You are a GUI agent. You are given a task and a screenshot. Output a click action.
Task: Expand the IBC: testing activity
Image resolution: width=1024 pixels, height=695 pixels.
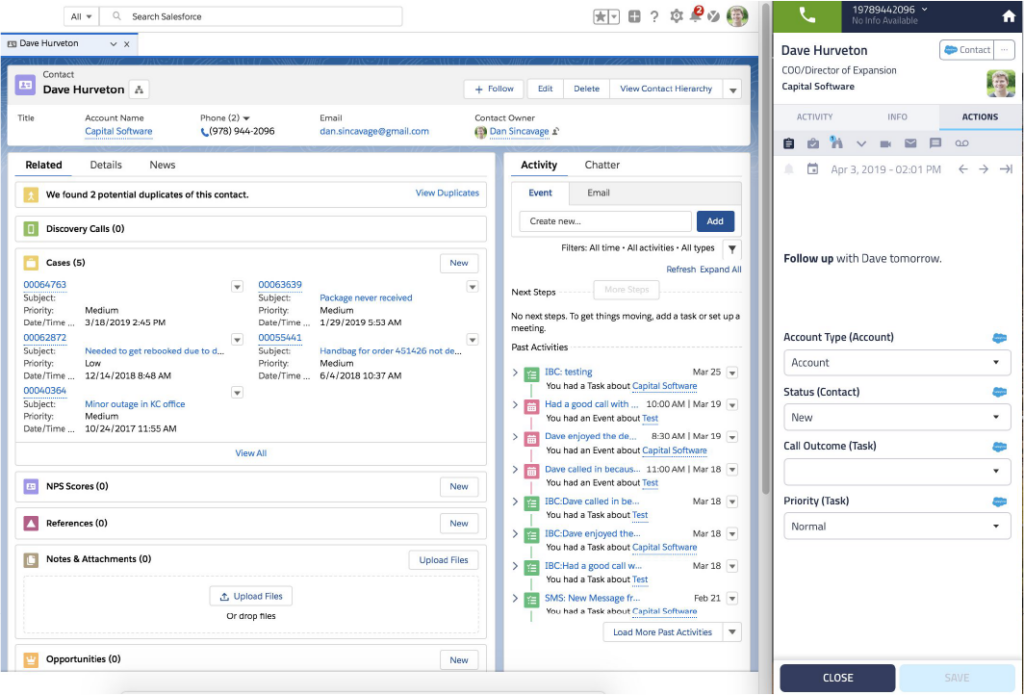pyautogui.click(x=515, y=372)
